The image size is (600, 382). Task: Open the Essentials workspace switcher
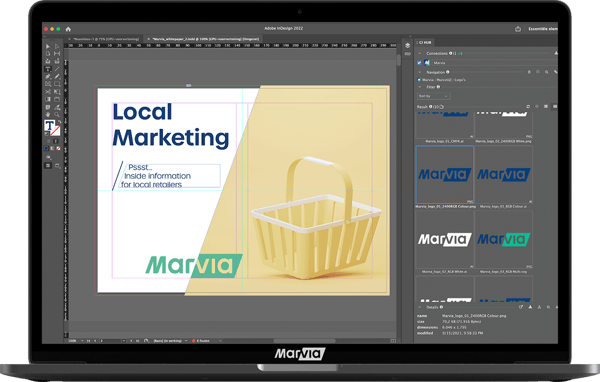[x=543, y=29]
